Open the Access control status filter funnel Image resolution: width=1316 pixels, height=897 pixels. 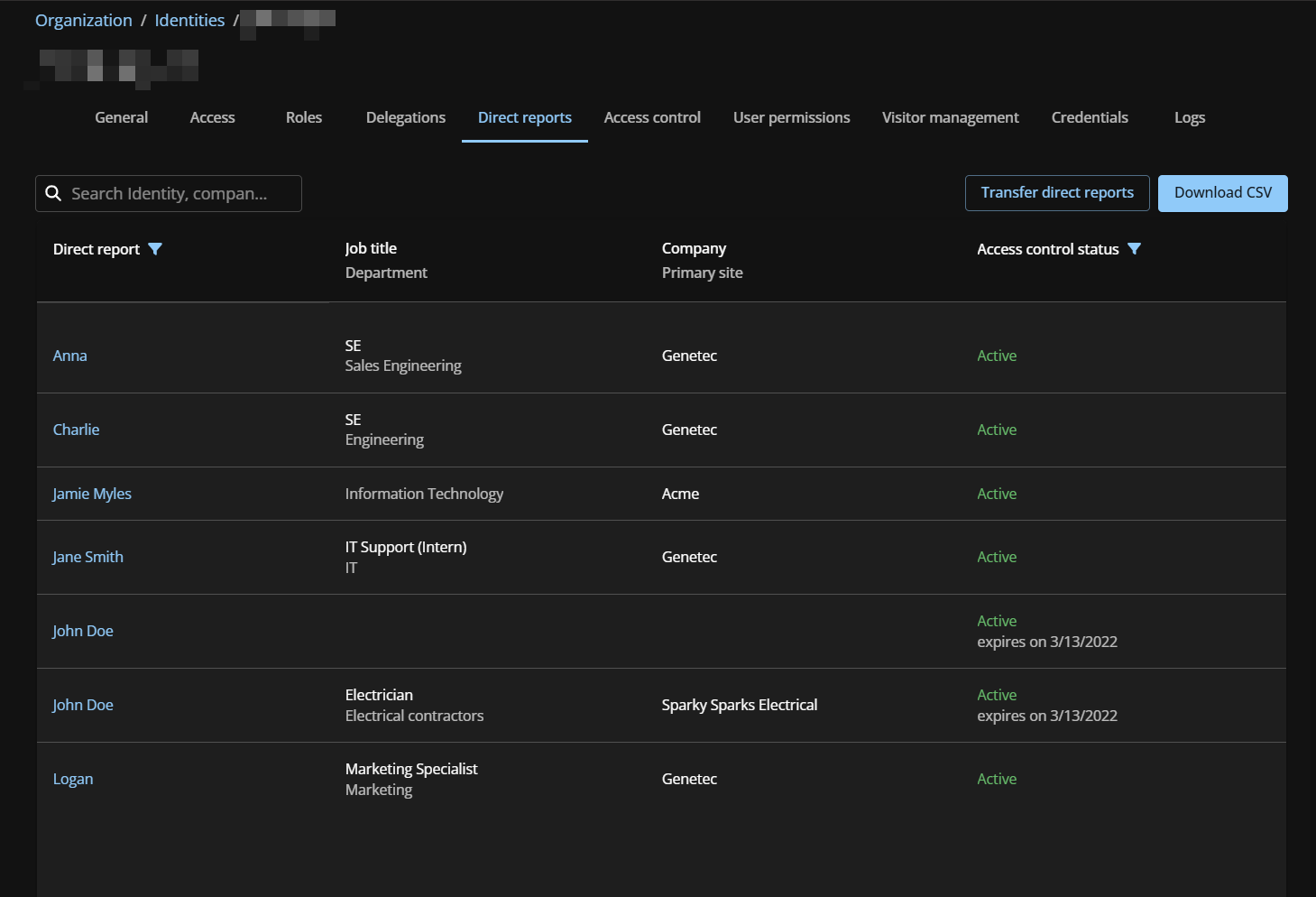coord(1135,249)
